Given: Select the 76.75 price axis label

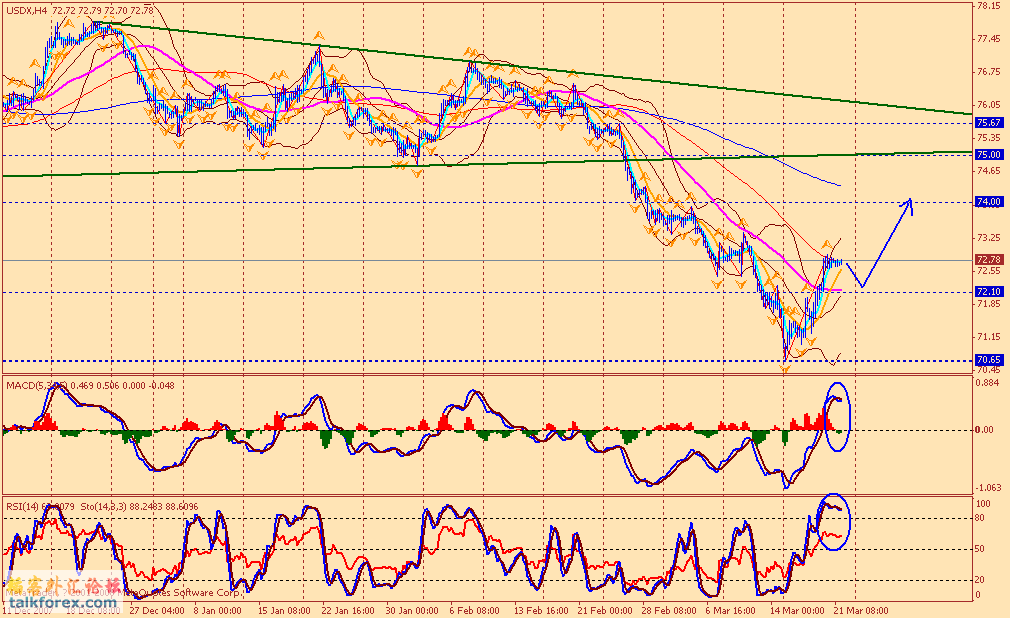Looking at the screenshot, I should pos(988,72).
